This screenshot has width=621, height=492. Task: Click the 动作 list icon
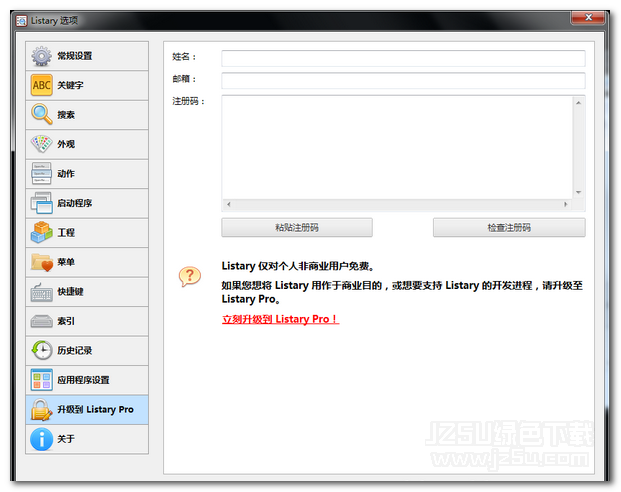click(x=42, y=174)
